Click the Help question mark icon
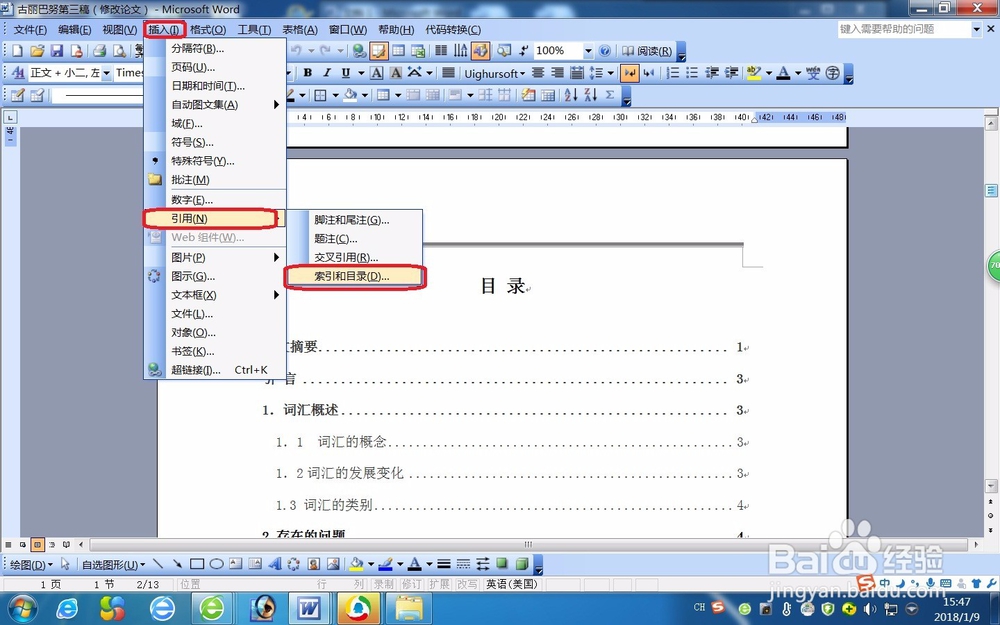Screen dimensions: 1000x625 pos(605,51)
